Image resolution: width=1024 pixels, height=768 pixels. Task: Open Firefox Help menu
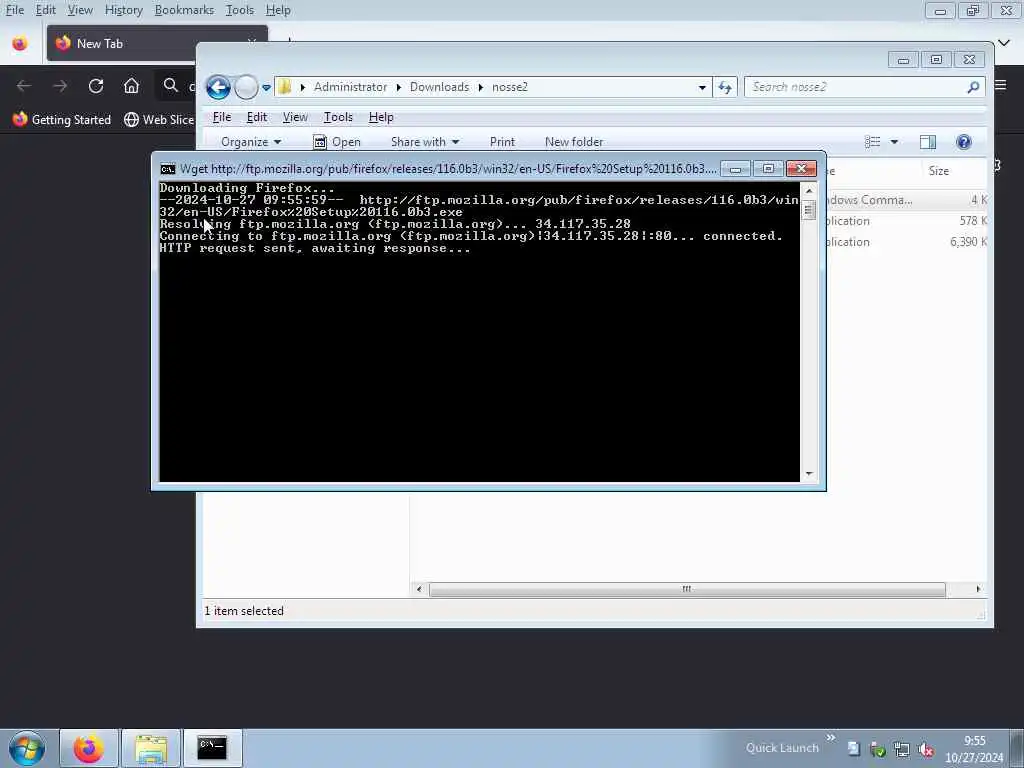pos(278,10)
